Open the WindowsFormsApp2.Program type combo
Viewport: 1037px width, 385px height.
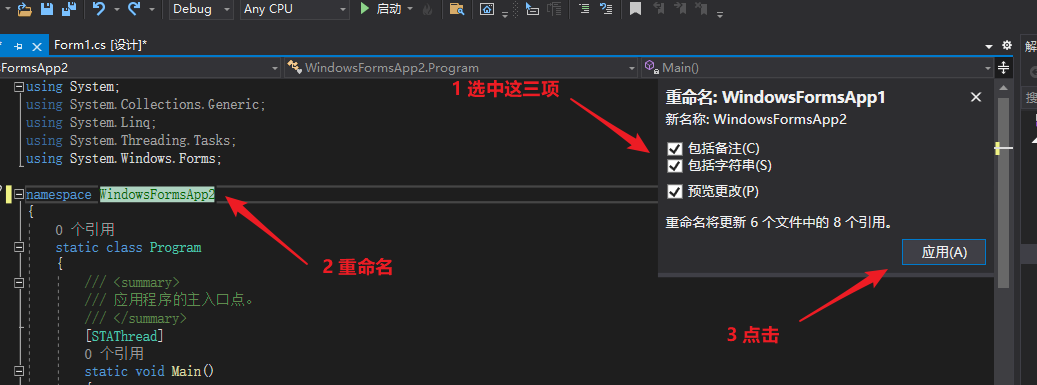pyautogui.click(x=461, y=67)
